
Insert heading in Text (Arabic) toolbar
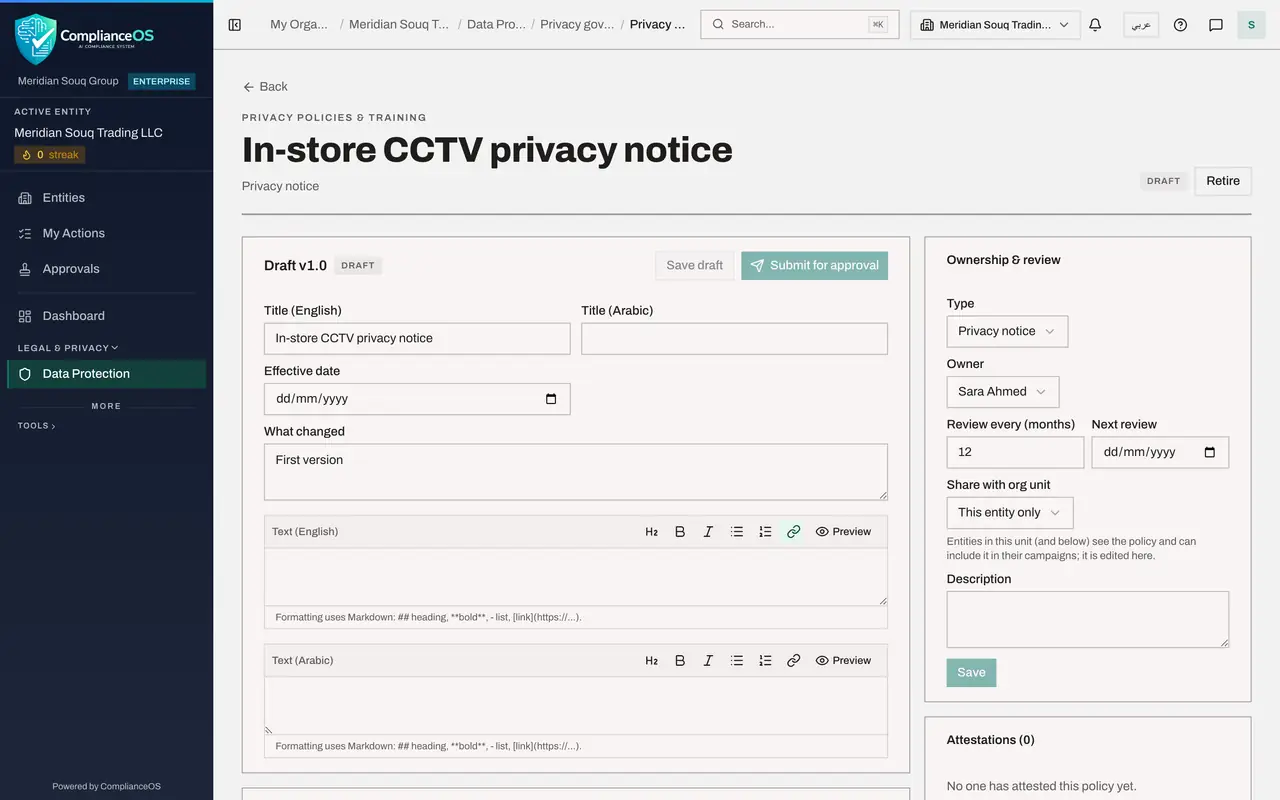[652, 661]
